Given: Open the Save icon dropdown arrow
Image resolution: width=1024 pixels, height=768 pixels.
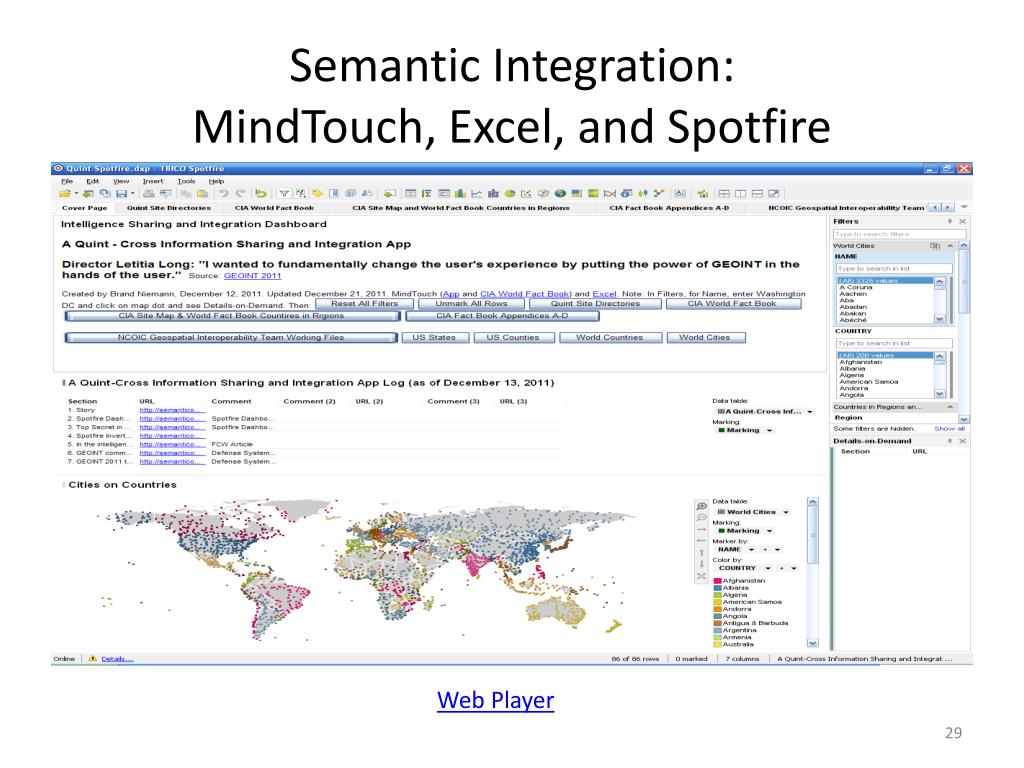Looking at the screenshot, I should pyautogui.click(x=133, y=193).
